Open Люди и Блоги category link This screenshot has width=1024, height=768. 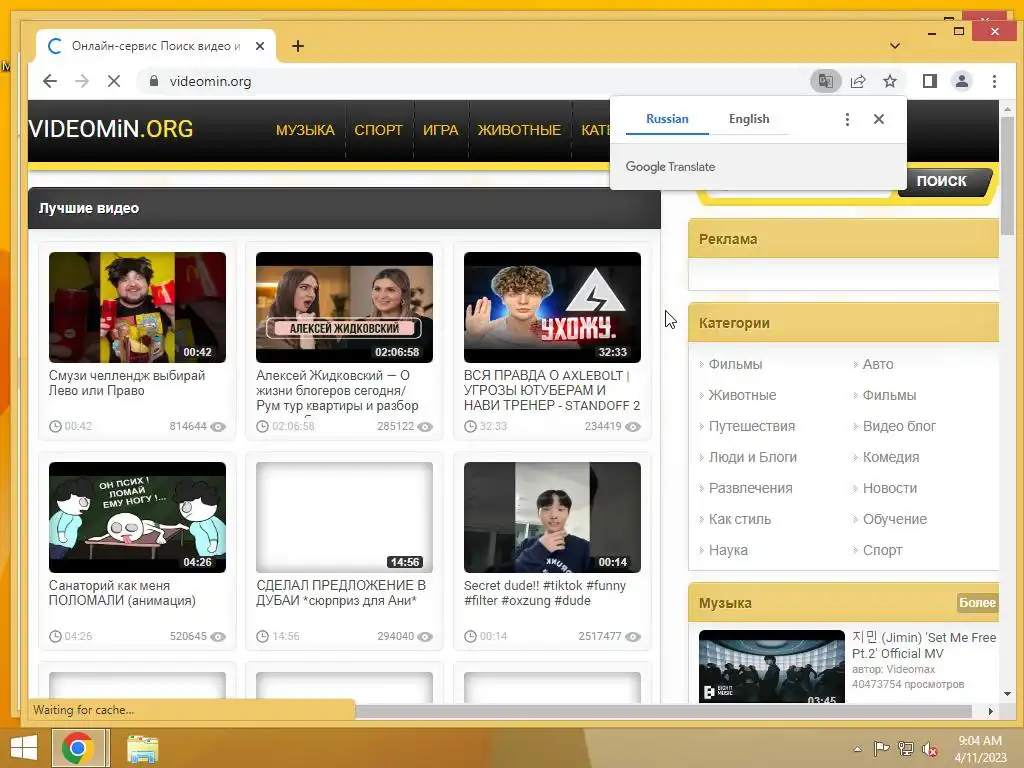(752, 457)
